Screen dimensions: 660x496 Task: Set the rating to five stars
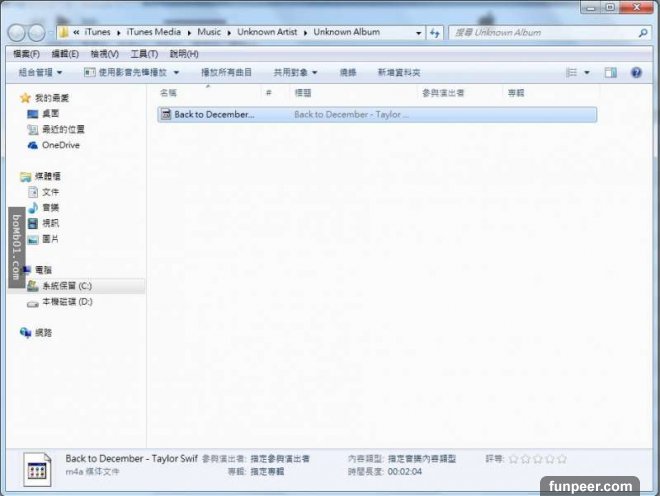562,459
